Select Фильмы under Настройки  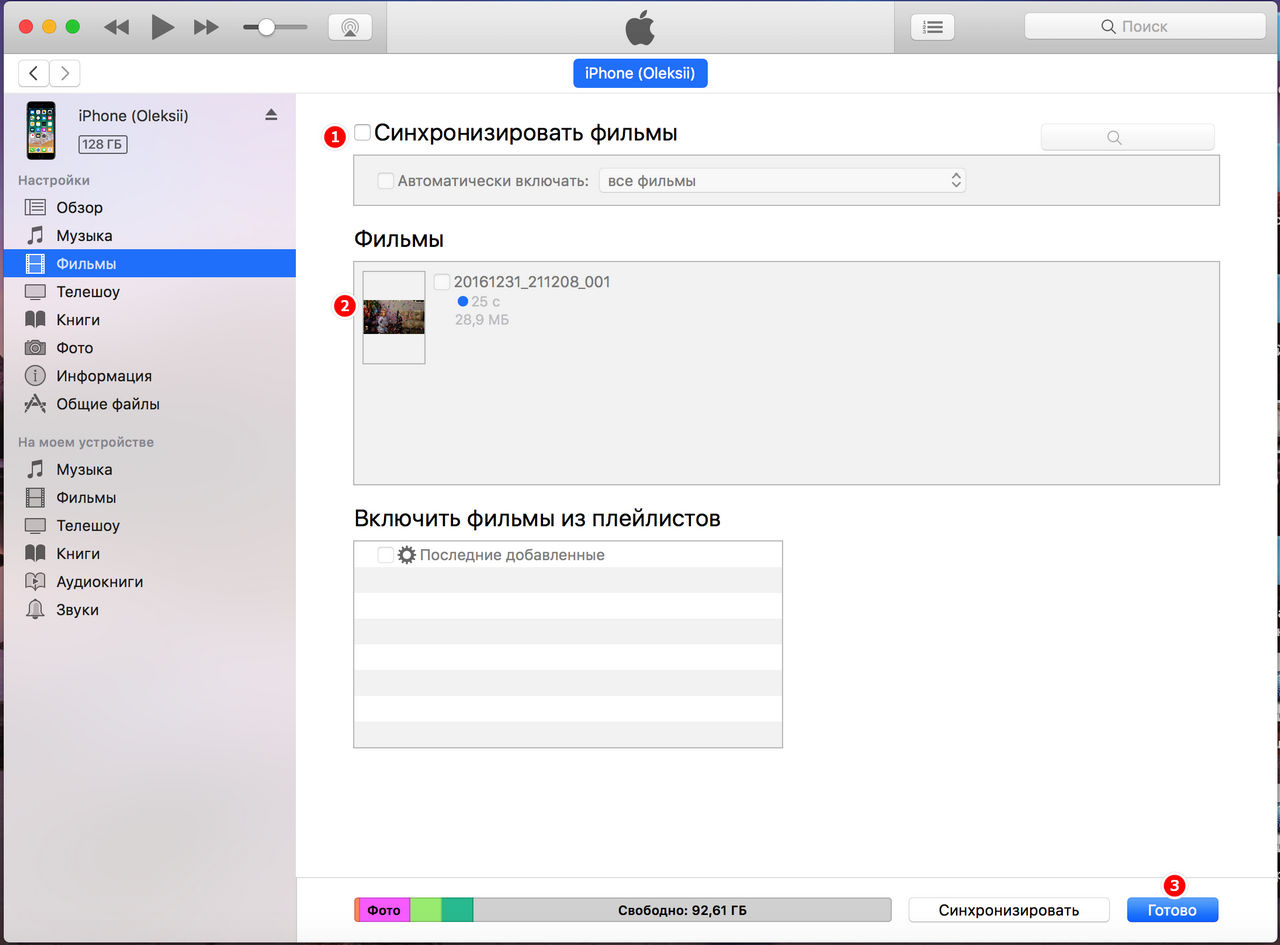(x=148, y=264)
